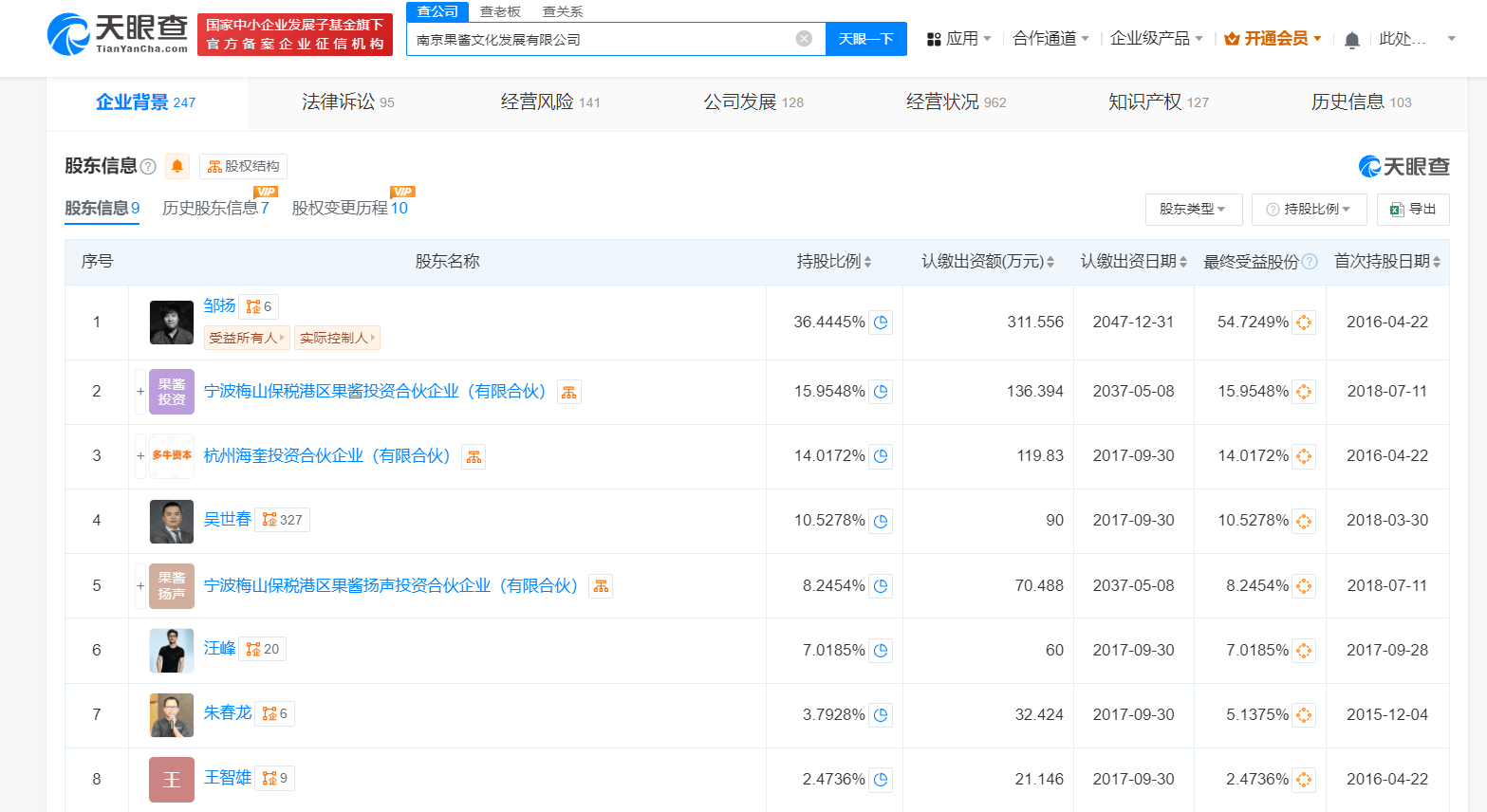View beneficial share path for 7.0185%
The width and height of the screenshot is (1487, 812).
pyautogui.click(x=1304, y=651)
